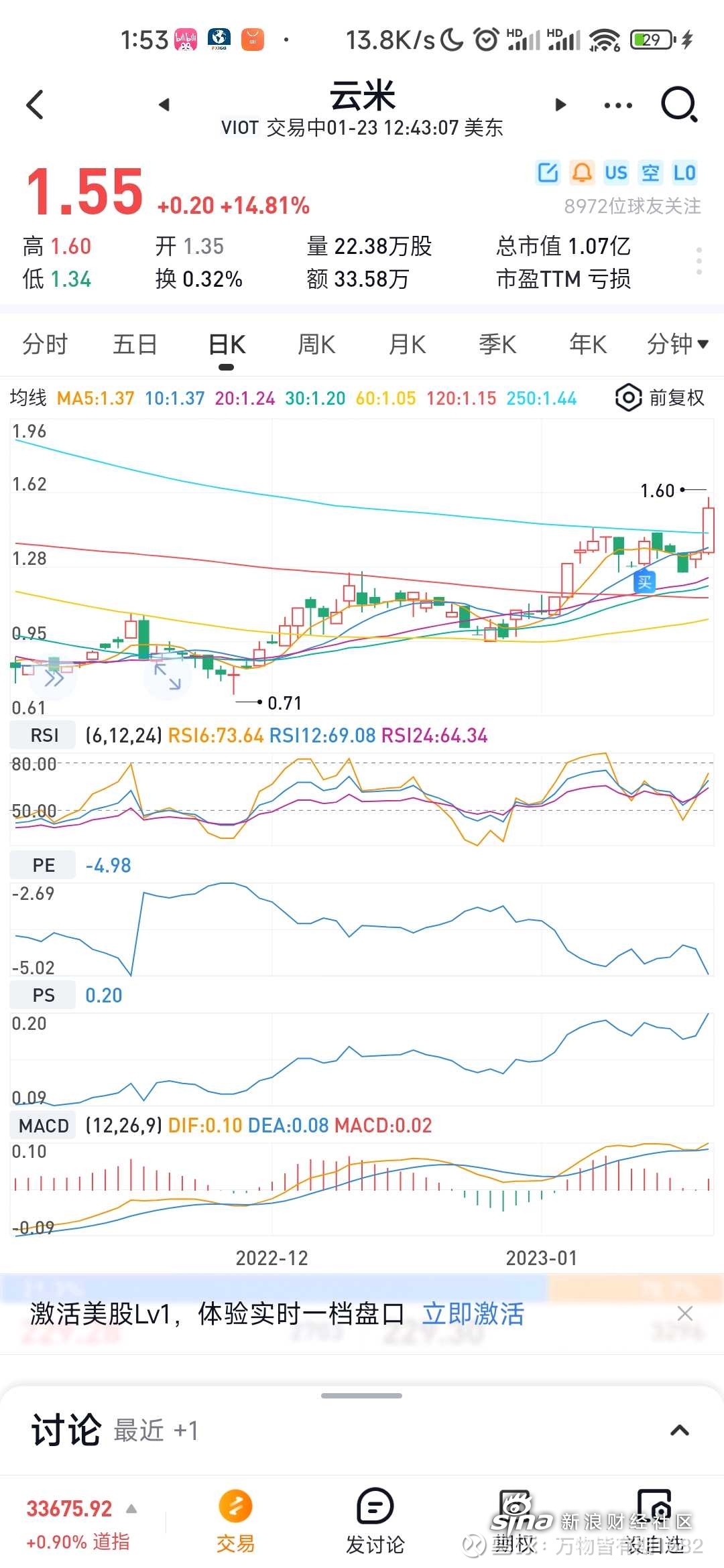The width and height of the screenshot is (724, 1568).
Task: Switch to the 年K tab
Action: [588, 344]
